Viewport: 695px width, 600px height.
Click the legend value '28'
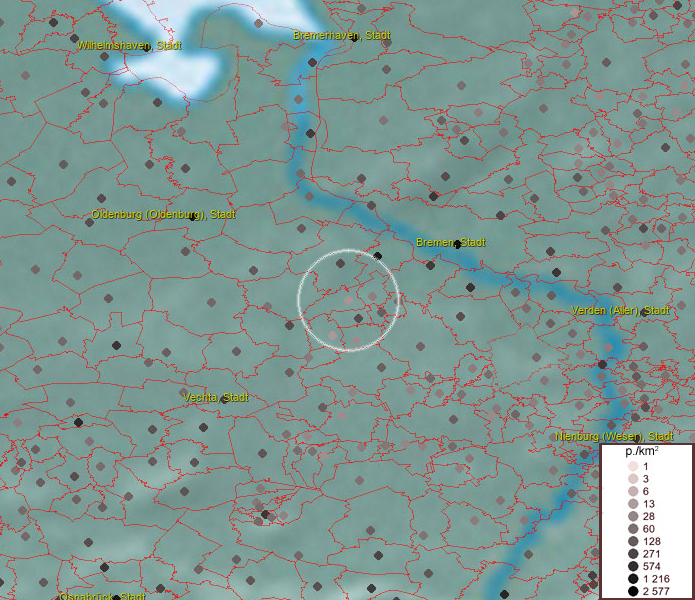coord(648,516)
